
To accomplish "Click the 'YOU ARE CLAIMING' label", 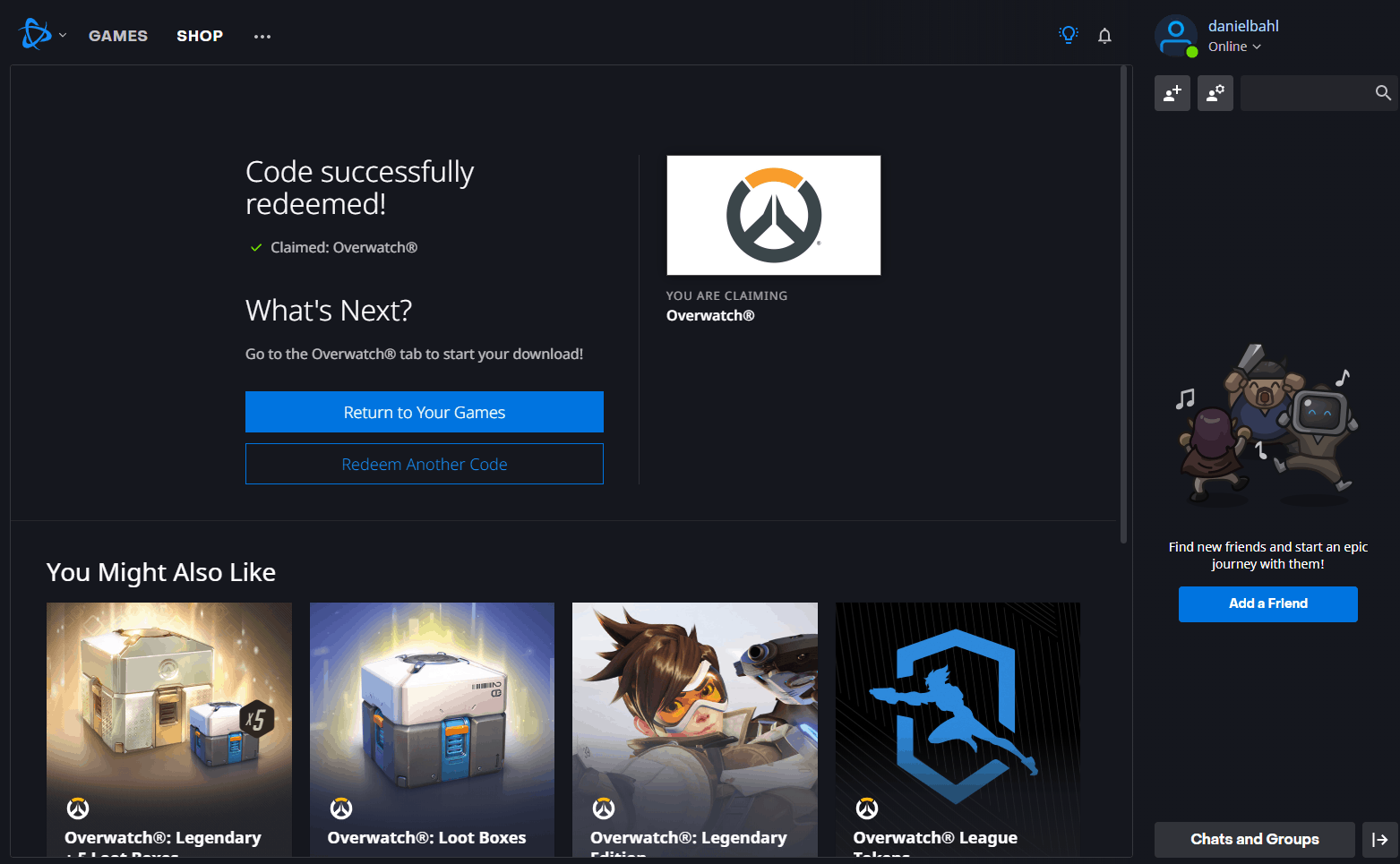I will [x=726, y=295].
